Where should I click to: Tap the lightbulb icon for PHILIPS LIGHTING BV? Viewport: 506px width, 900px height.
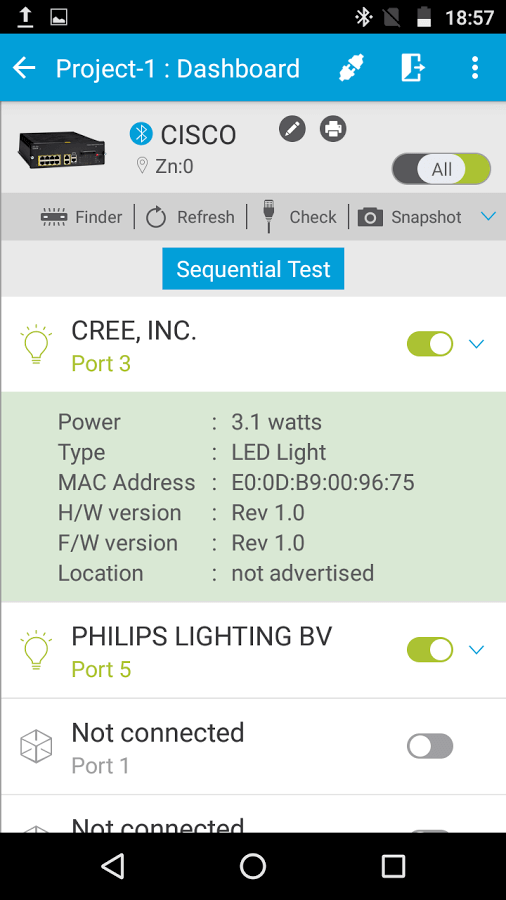coord(36,650)
